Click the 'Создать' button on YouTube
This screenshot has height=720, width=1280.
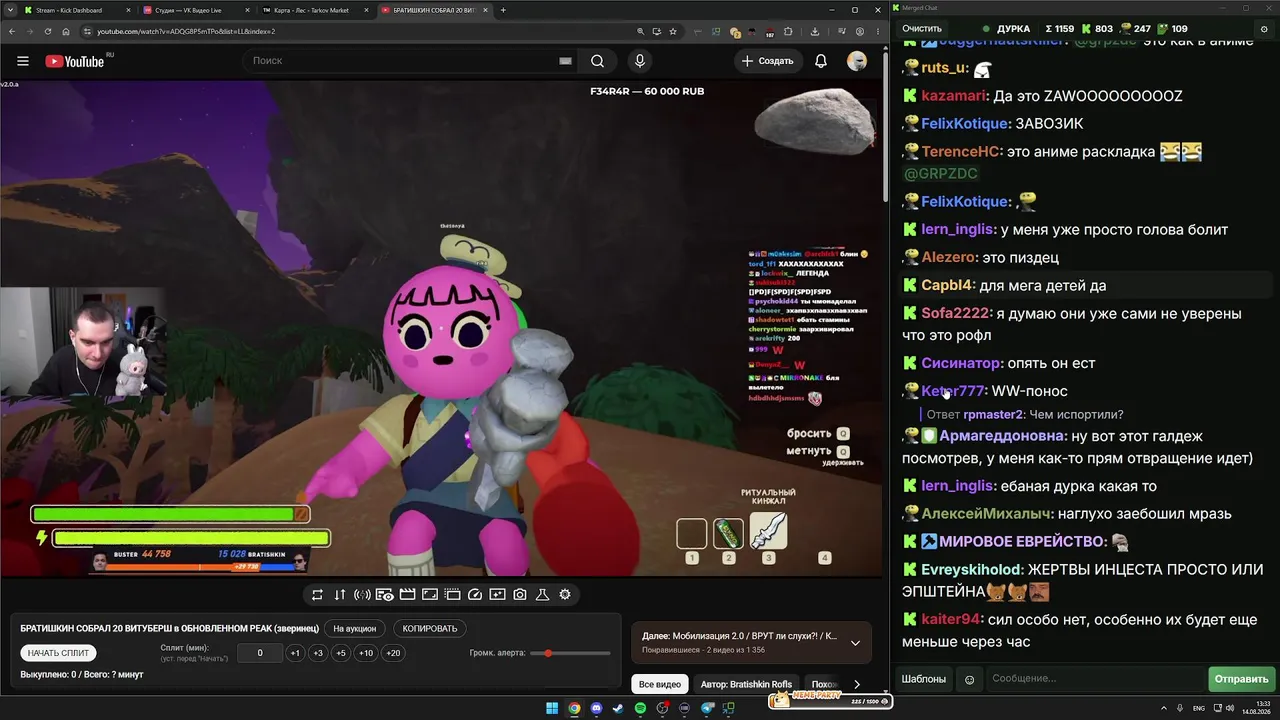[x=767, y=61]
